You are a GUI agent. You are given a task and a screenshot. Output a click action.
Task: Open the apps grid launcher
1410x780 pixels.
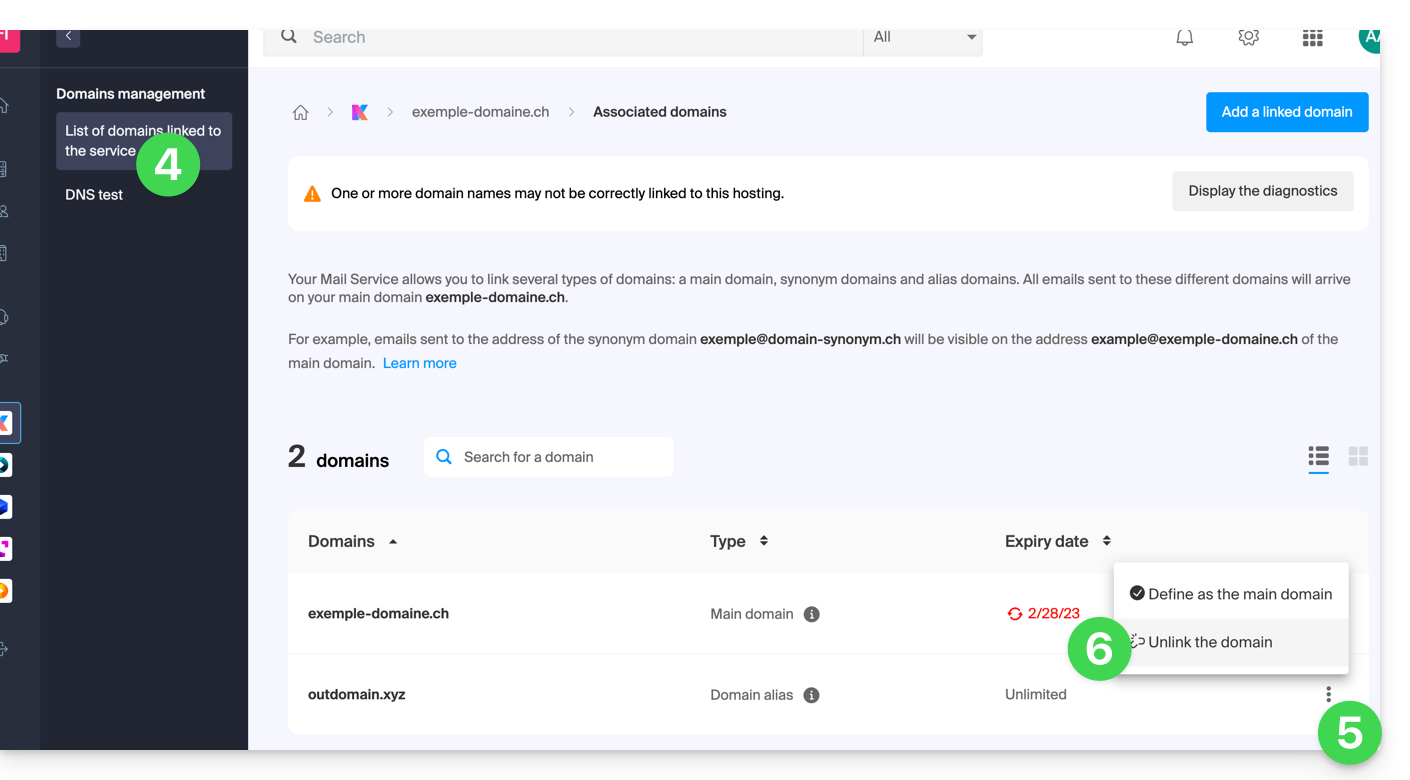tap(1312, 38)
